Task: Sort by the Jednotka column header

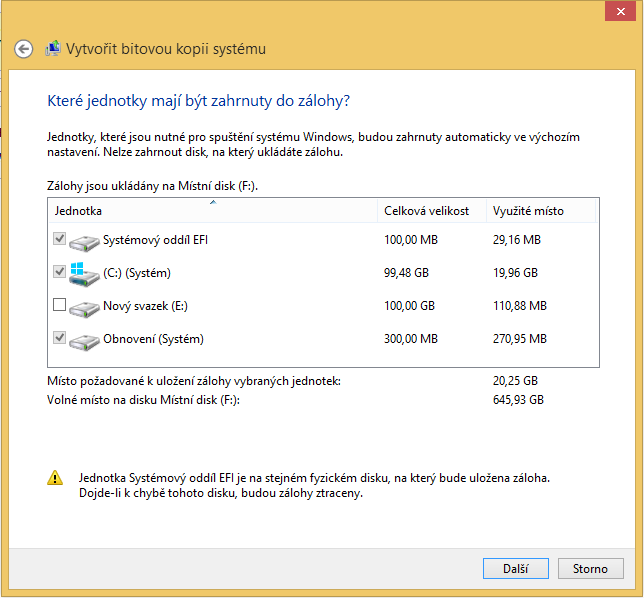Action: [213, 211]
